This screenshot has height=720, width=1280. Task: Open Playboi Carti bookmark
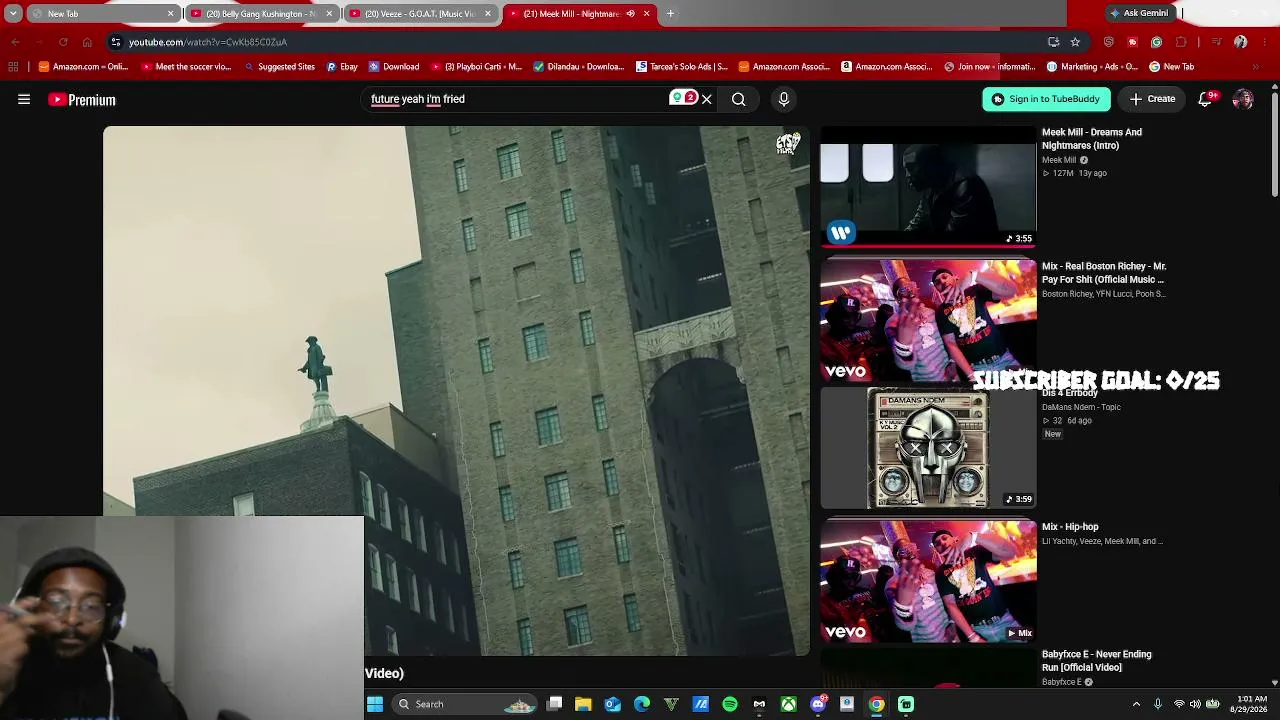click(x=477, y=67)
